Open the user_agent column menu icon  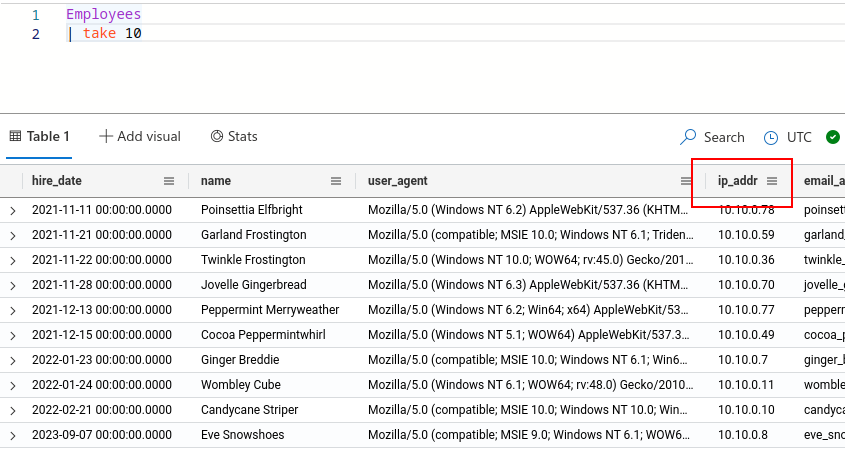686,181
